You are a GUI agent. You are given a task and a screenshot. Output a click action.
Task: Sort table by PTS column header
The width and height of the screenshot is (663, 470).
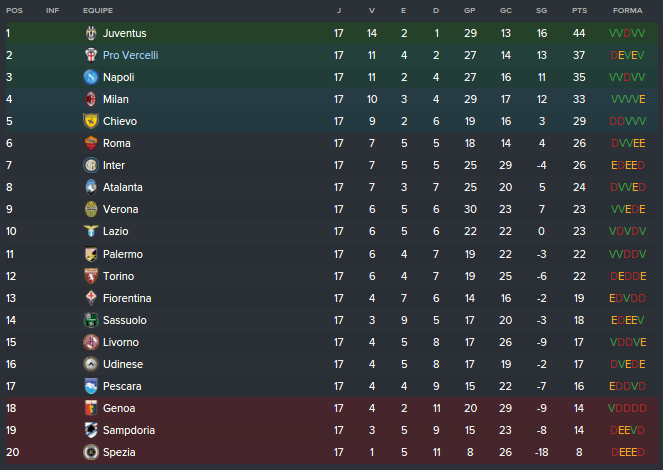tap(579, 10)
